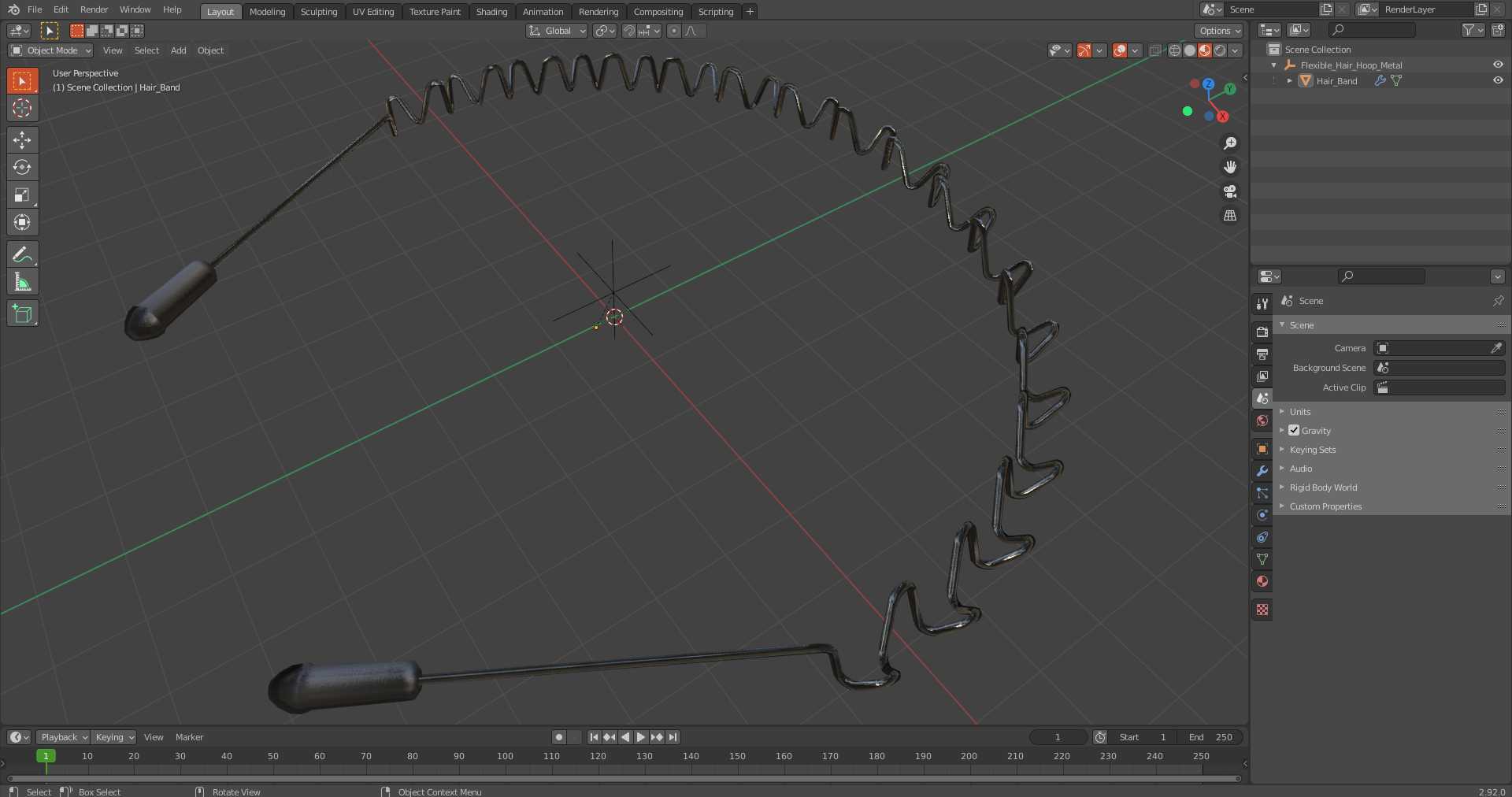Image resolution: width=1512 pixels, height=797 pixels.
Task: Hide Hair_Band object with eye icon
Action: coord(1498,80)
